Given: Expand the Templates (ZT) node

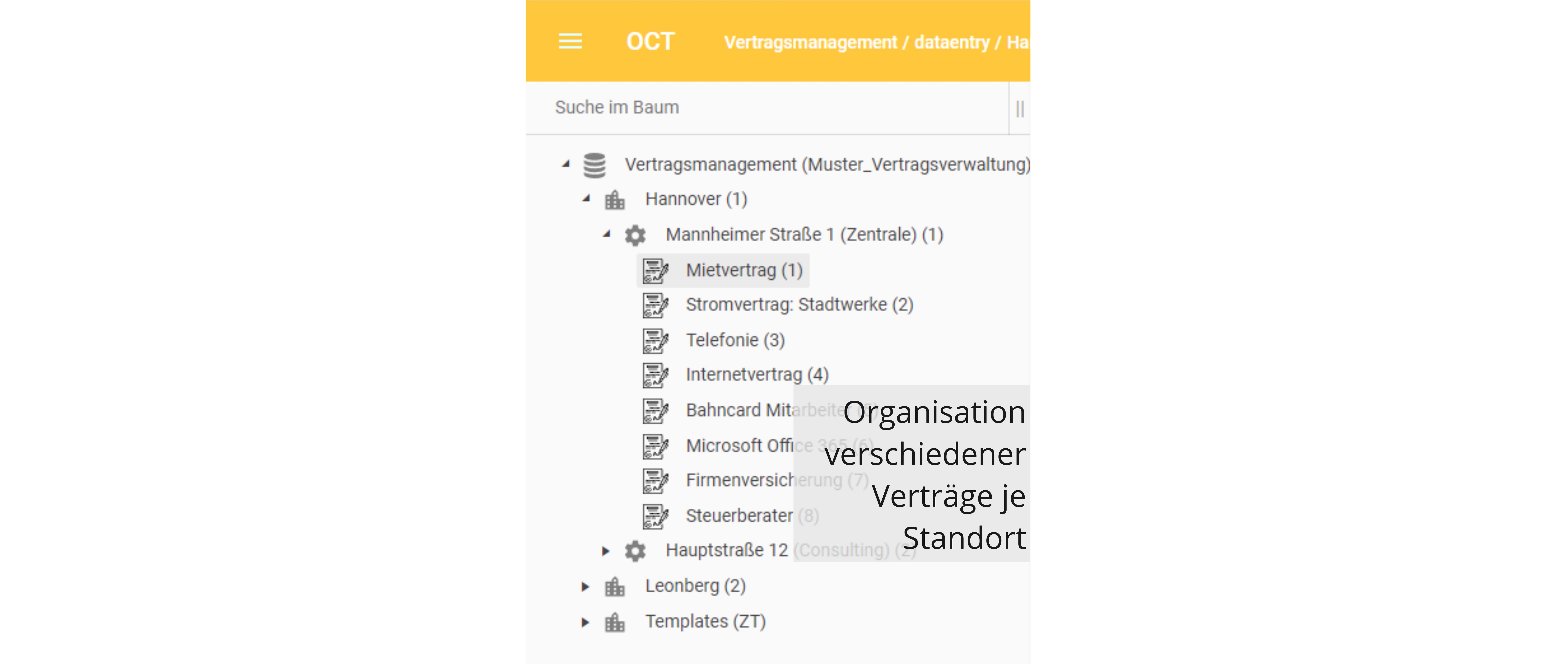Looking at the screenshot, I should 585,622.
